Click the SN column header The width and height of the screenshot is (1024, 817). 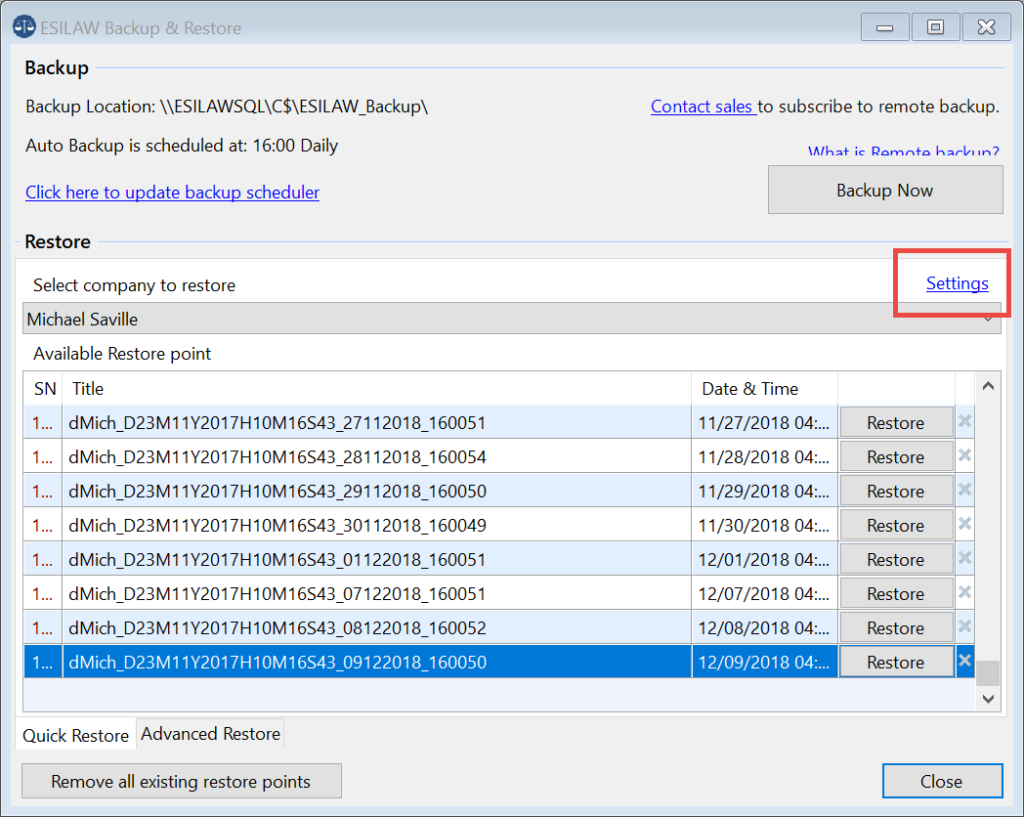click(43, 389)
